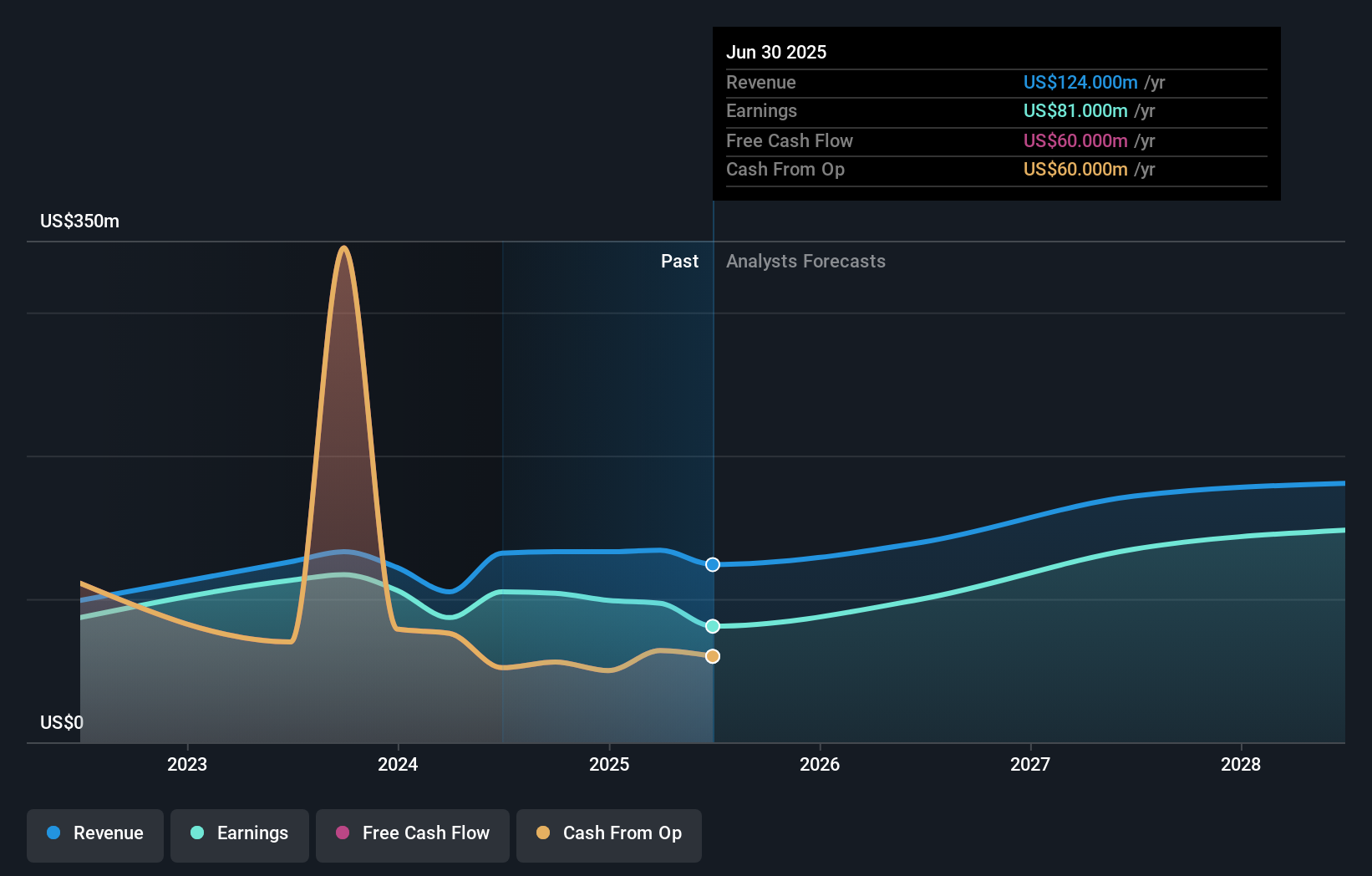Toggle the Earnings series visibility

coord(240,833)
